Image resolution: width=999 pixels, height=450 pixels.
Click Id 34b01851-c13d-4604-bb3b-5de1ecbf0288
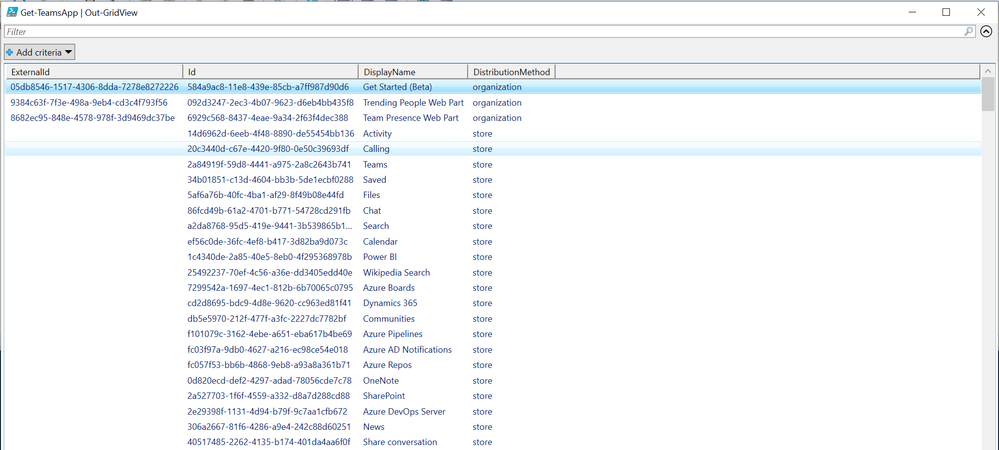270,180
